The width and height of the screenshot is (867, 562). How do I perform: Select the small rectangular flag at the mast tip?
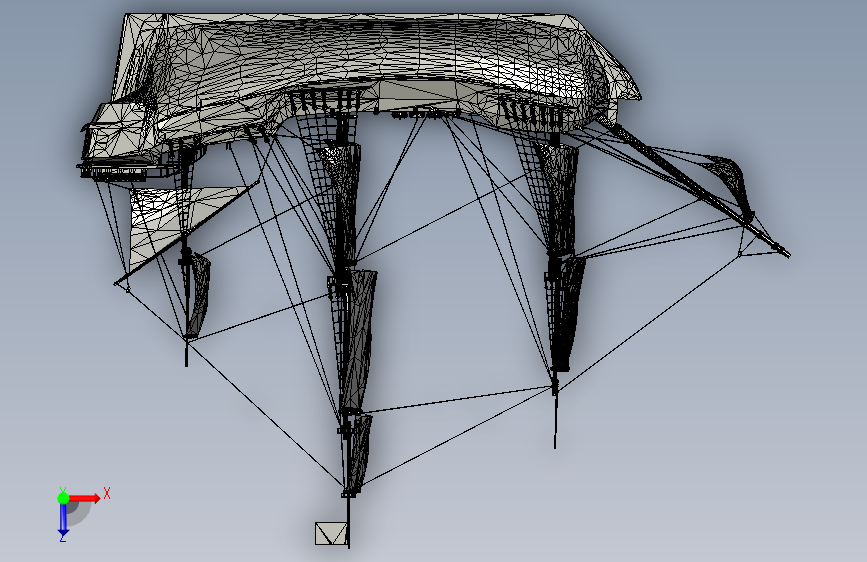331,533
